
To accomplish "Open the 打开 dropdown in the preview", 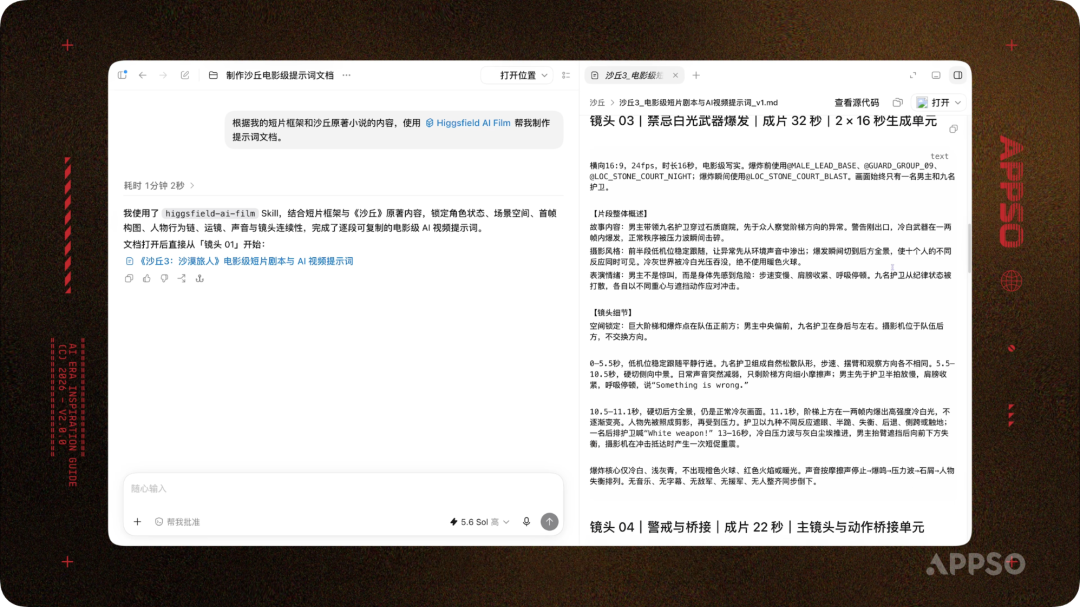I will pos(939,103).
